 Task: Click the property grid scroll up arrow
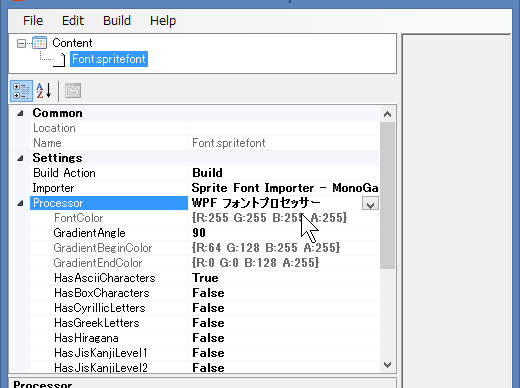pyautogui.click(x=387, y=114)
